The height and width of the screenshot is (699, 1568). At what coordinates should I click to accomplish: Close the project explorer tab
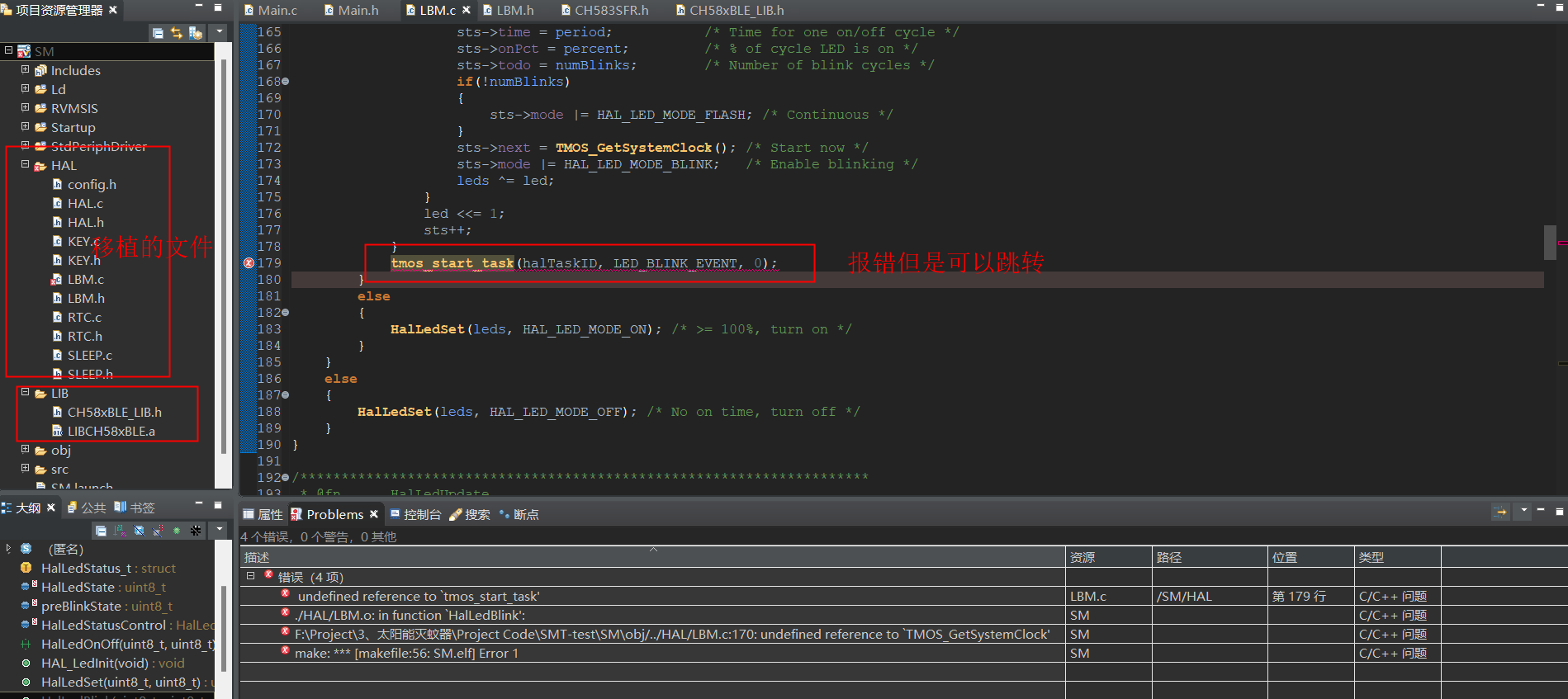coord(113,10)
